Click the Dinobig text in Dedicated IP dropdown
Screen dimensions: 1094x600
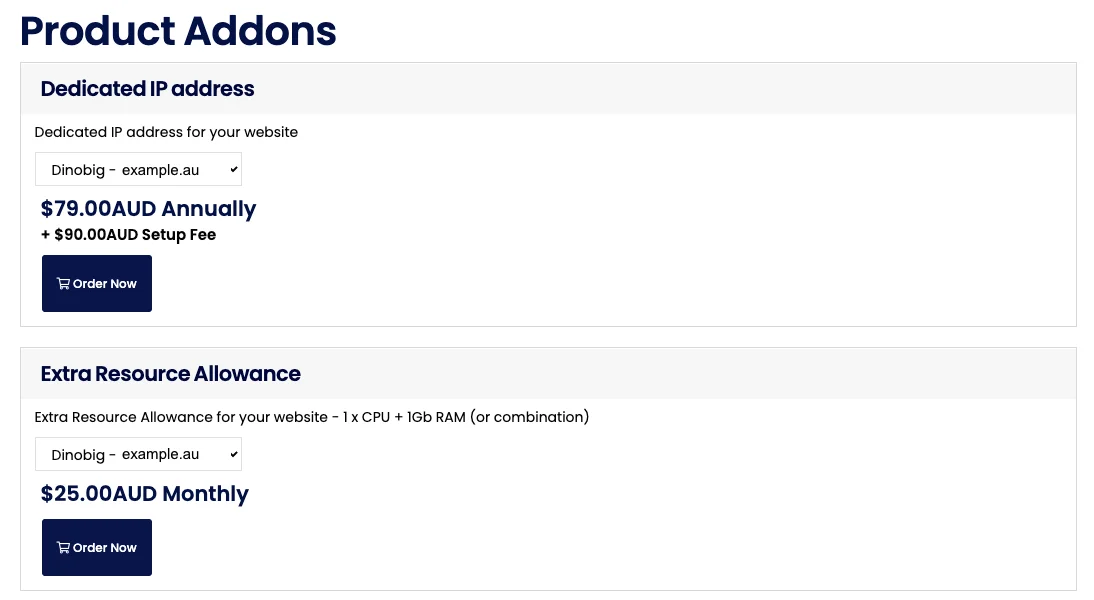(x=78, y=170)
